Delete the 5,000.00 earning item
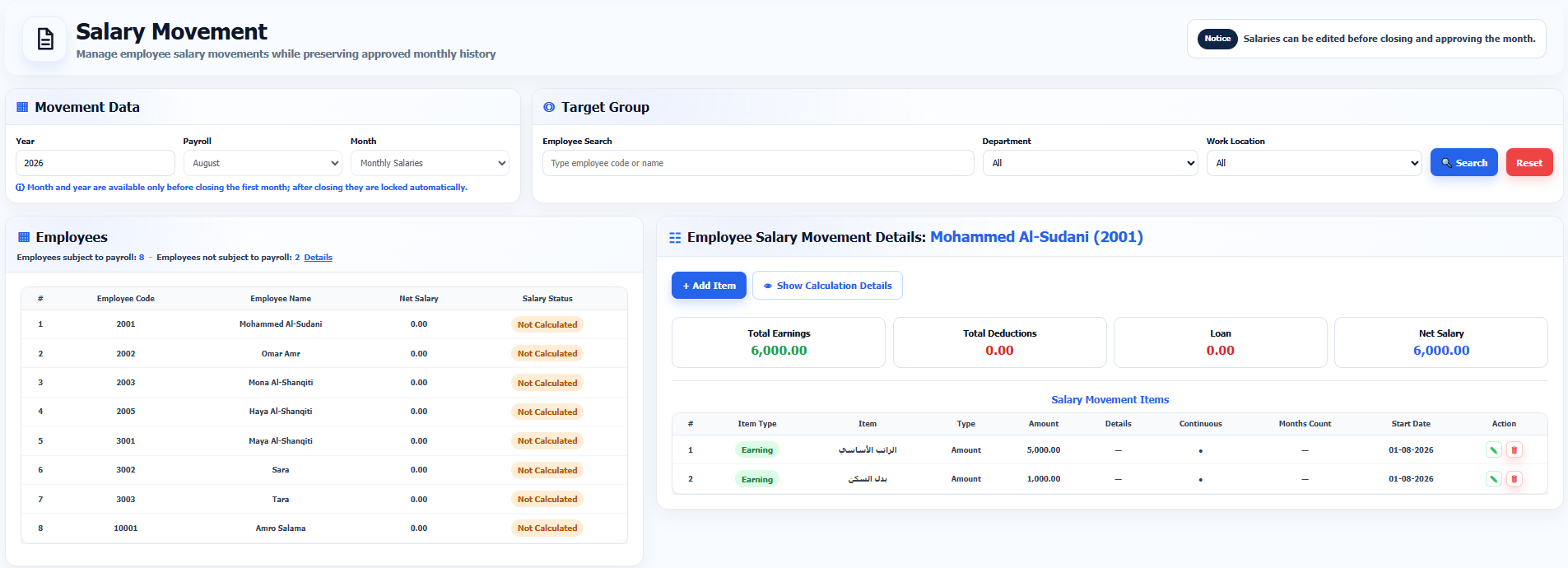Screen dimensions: 1568x568 [1514, 450]
